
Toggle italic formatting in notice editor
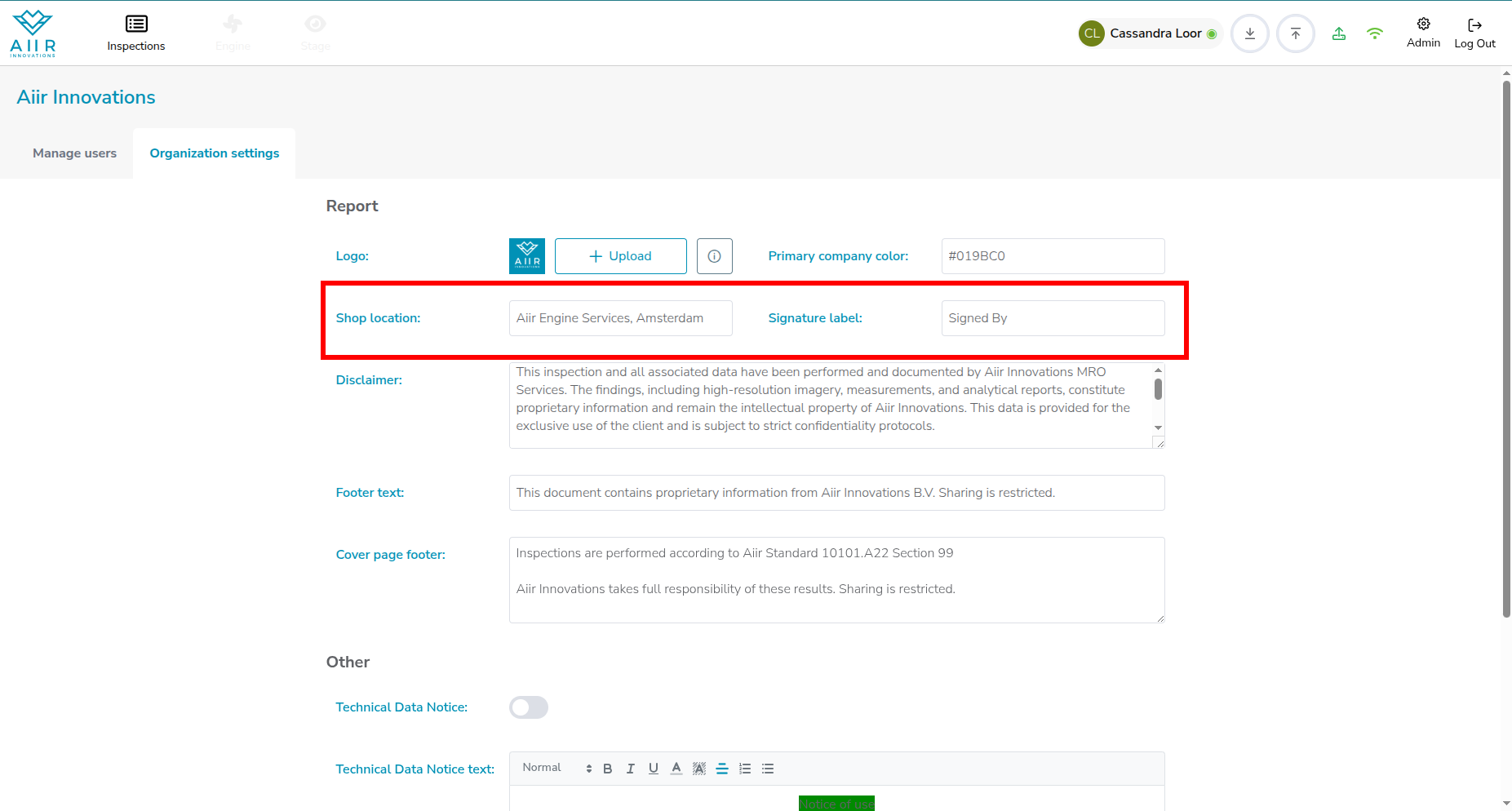click(x=631, y=769)
